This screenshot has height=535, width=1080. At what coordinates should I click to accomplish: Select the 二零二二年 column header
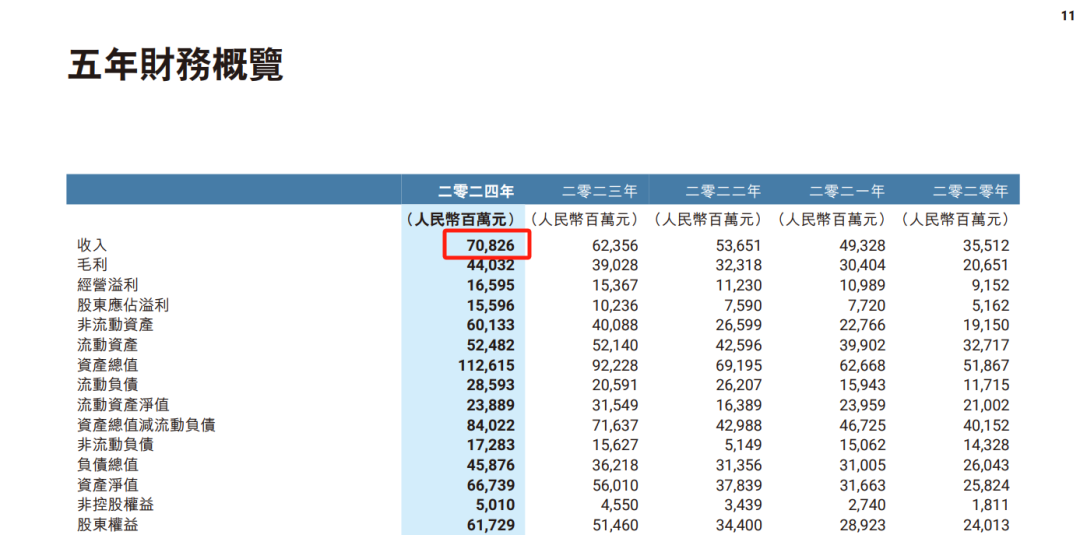[723, 190]
